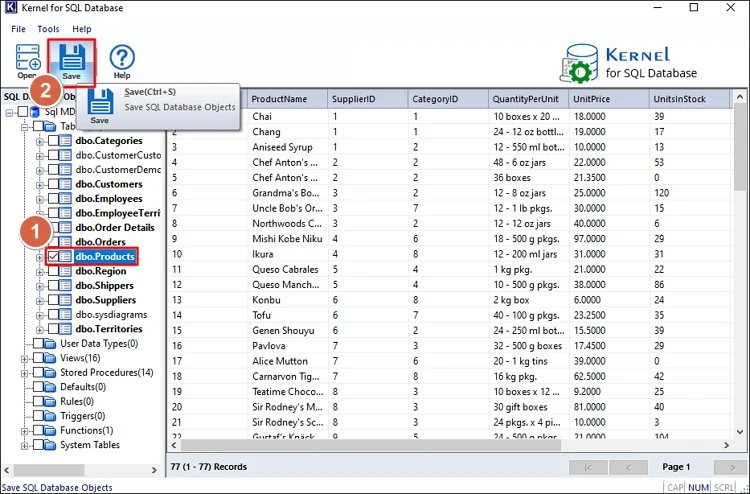The width and height of the screenshot is (750, 494).
Task: Check the dbo.Customers checkbox
Action: tap(54, 184)
